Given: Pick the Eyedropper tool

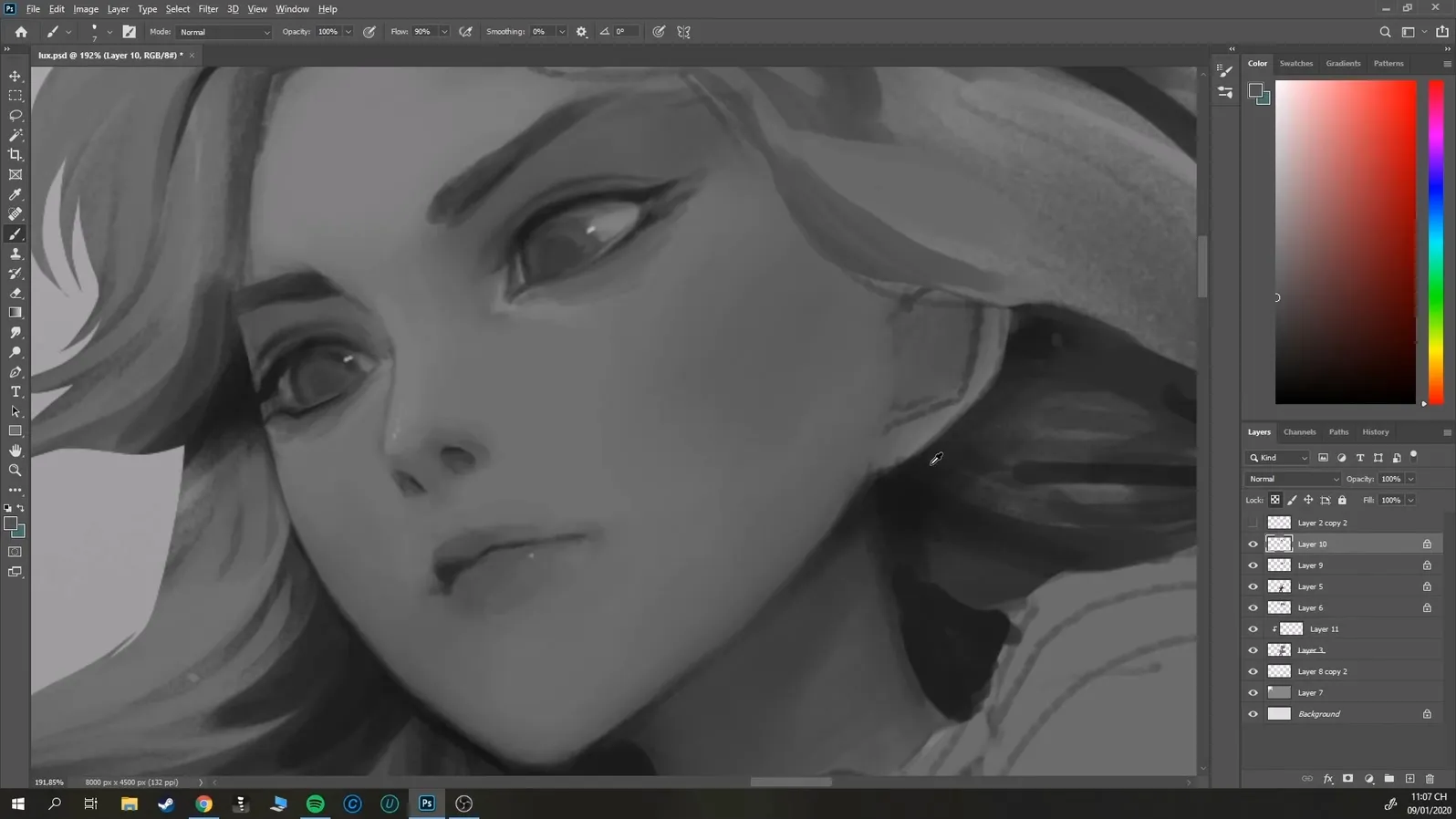Looking at the screenshot, I should pos(16,194).
